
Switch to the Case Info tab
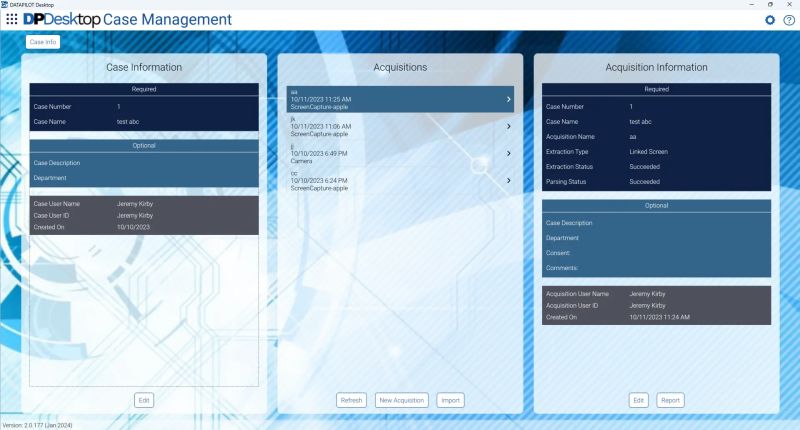tap(43, 42)
